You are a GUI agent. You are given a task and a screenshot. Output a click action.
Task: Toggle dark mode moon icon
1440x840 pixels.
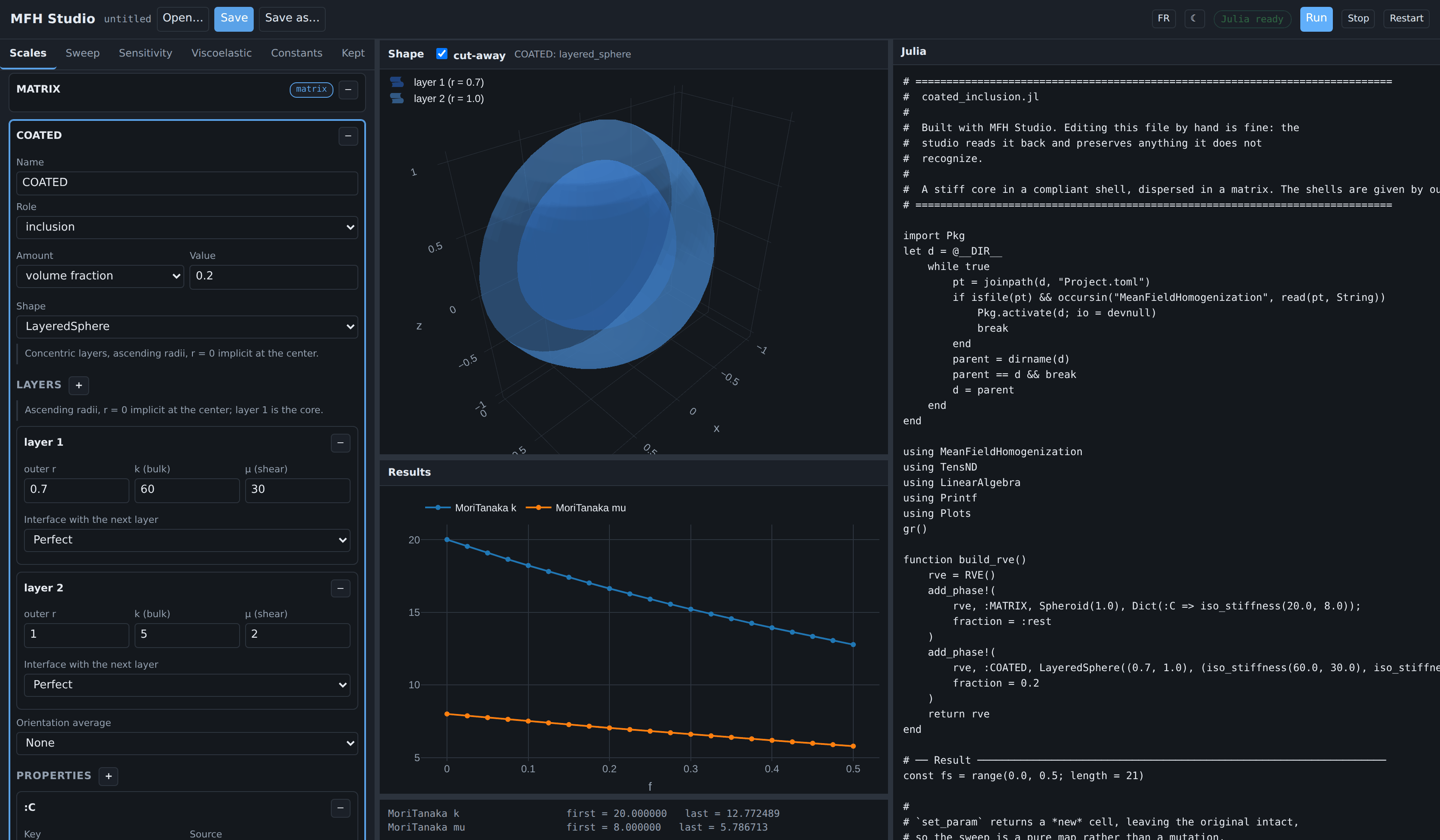point(1194,18)
